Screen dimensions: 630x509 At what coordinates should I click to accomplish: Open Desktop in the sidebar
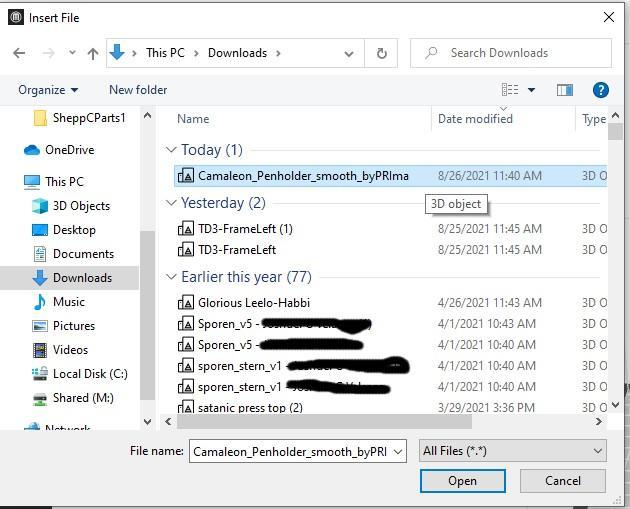coord(63,230)
